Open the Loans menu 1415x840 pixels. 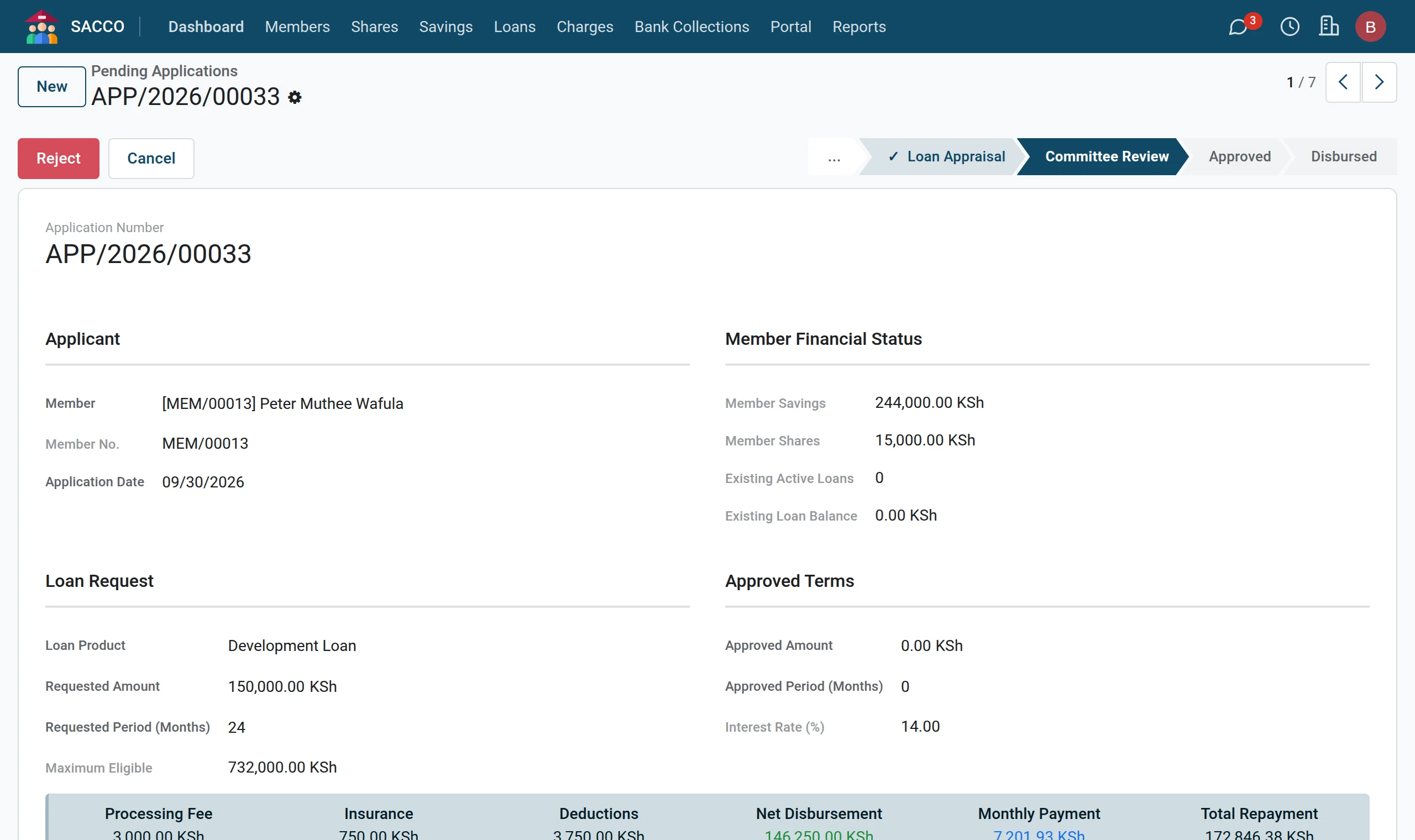click(x=514, y=27)
